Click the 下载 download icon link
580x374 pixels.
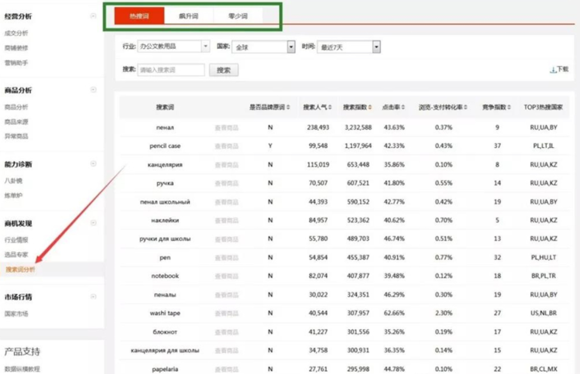559,69
